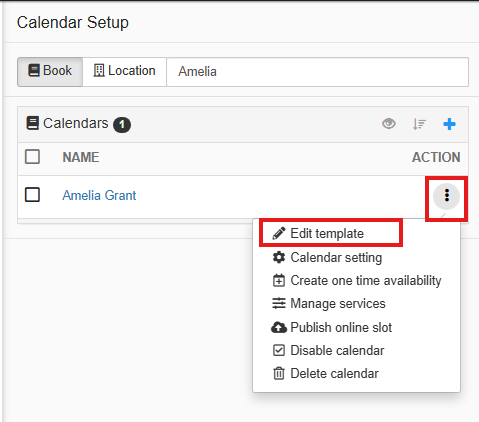Click the cloud upload icon for Publish online slot
Image resolution: width=479 pixels, height=422 pixels.
coord(279,327)
